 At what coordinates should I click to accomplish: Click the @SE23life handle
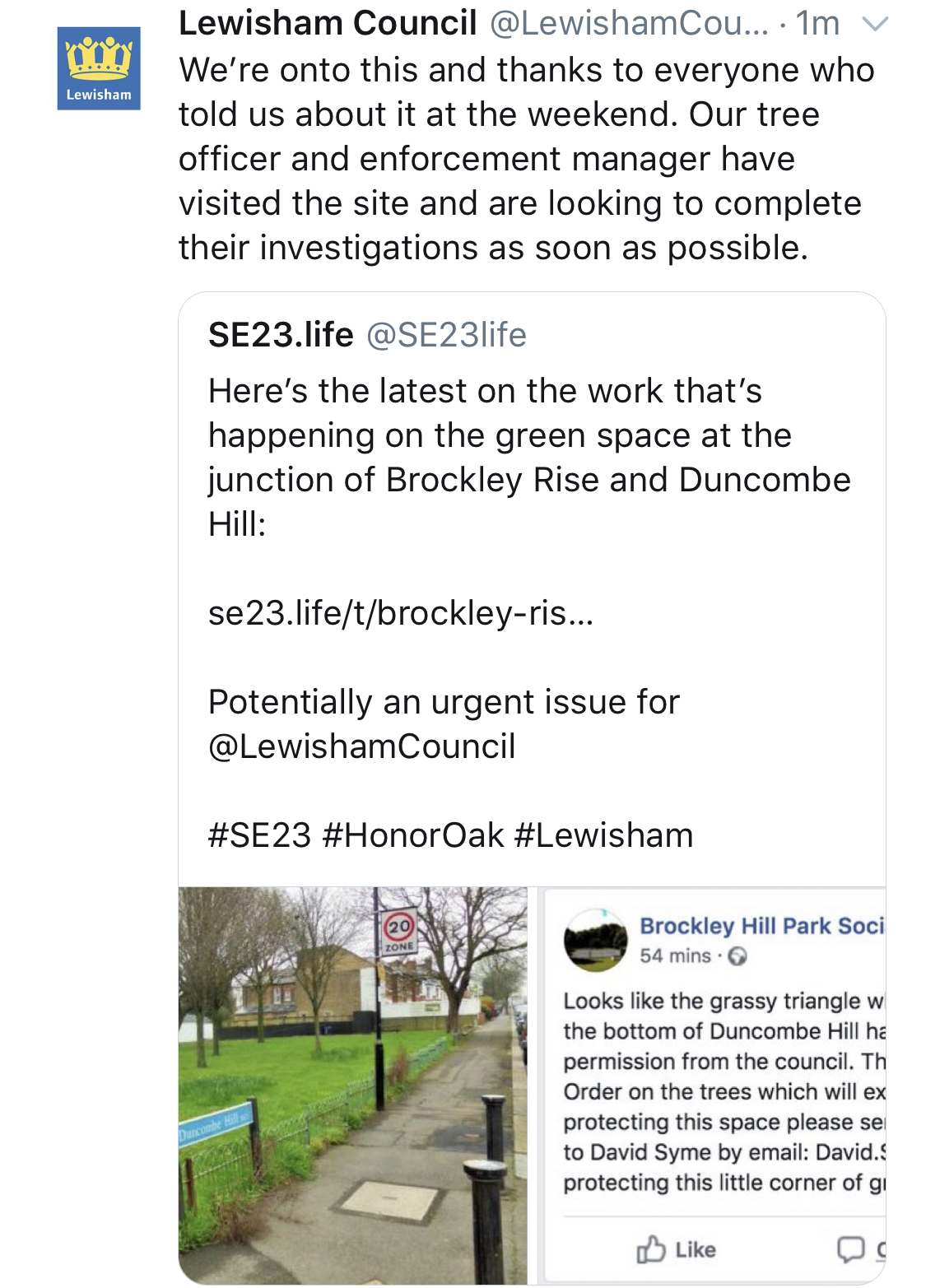(x=446, y=335)
